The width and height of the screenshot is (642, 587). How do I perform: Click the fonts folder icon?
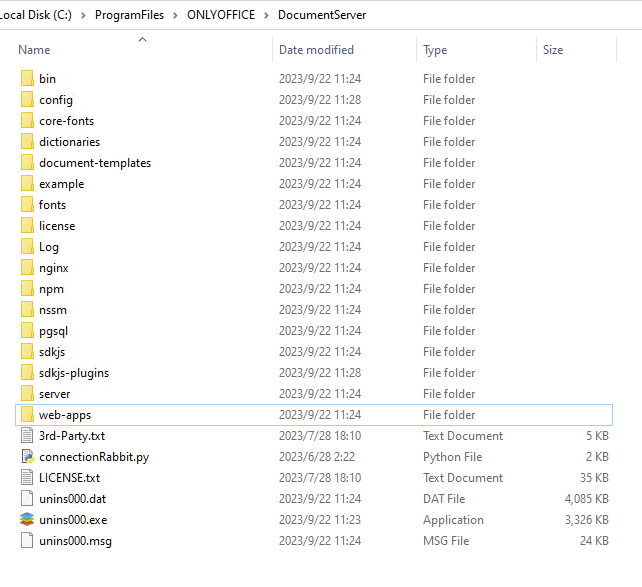tap(27, 204)
